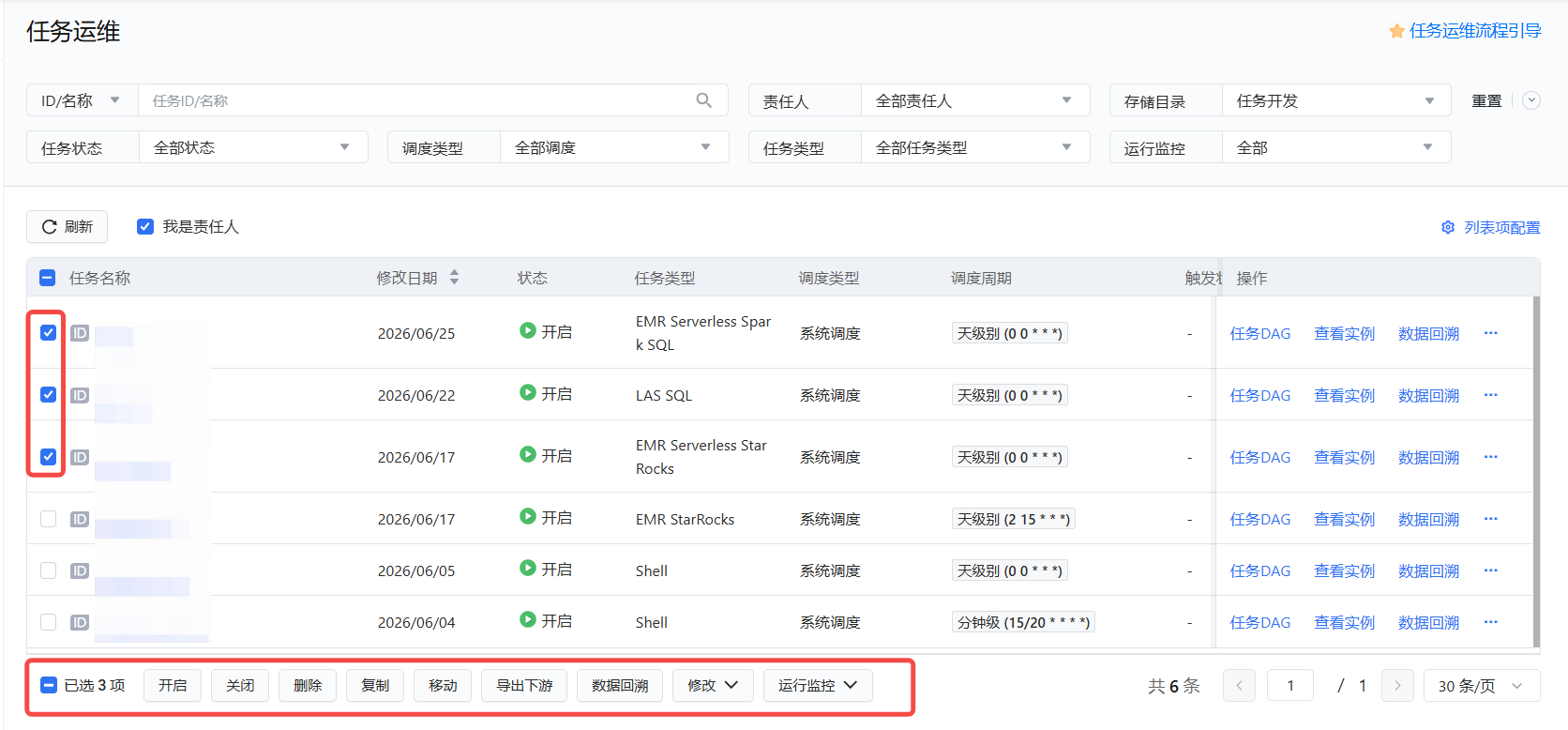Open the 任务运维流程引导 guide link
This screenshot has height=730, width=1568.
(x=1475, y=31)
